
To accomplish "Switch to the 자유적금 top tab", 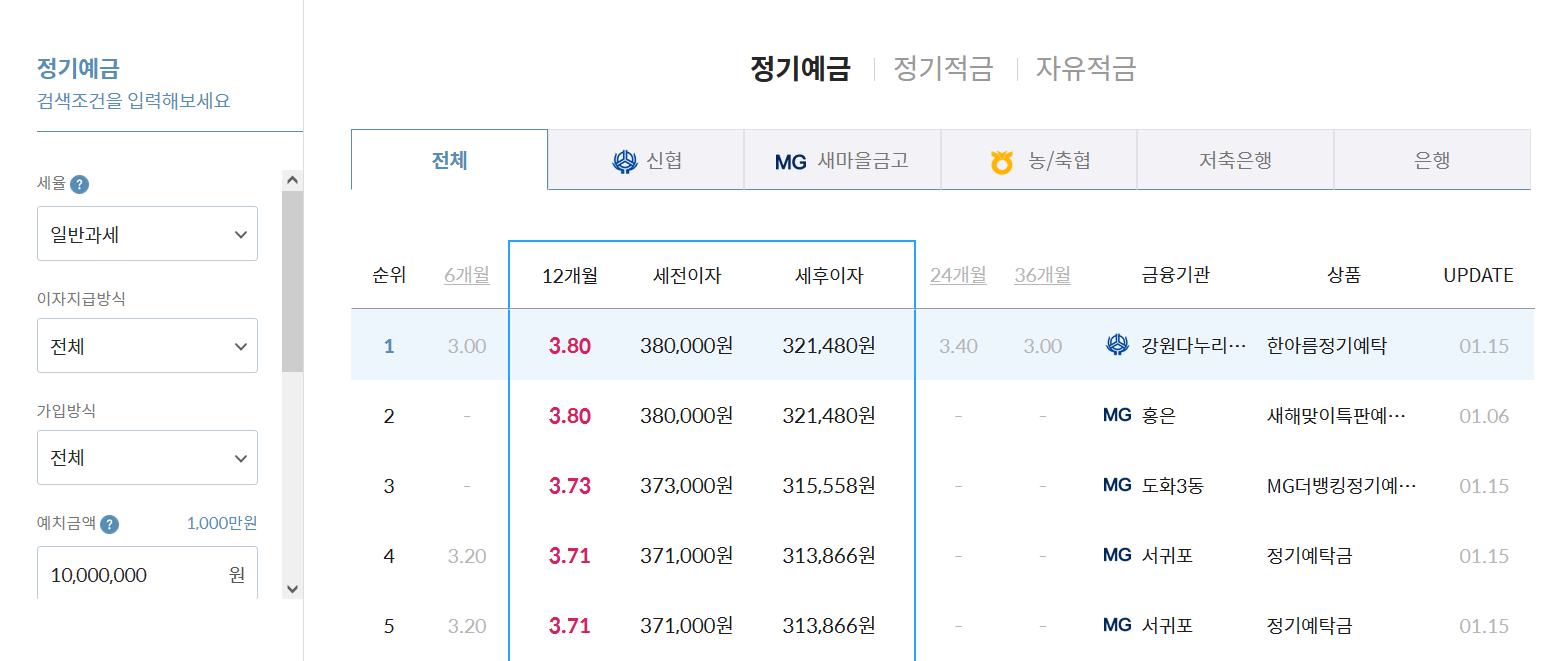I will tap(1086, 69).
